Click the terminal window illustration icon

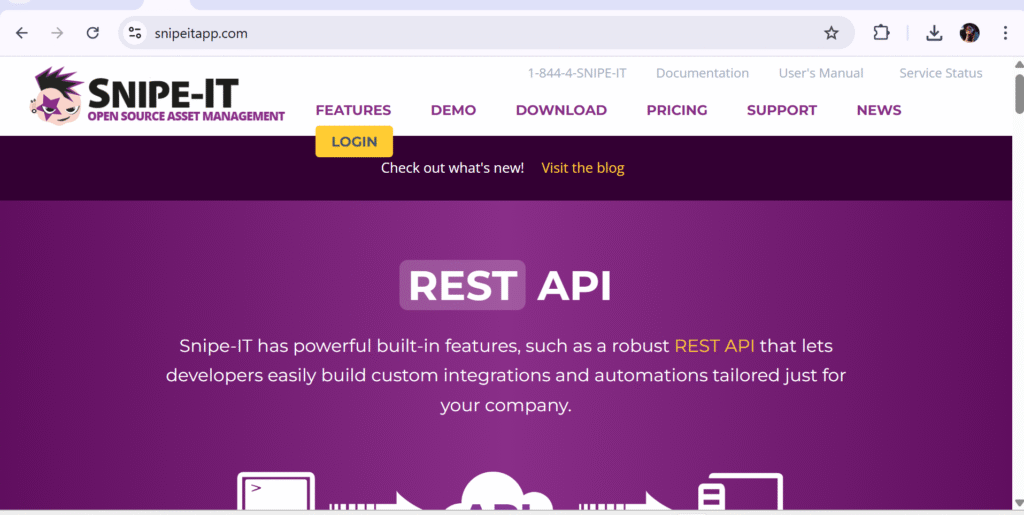click(x=276, y=491)
